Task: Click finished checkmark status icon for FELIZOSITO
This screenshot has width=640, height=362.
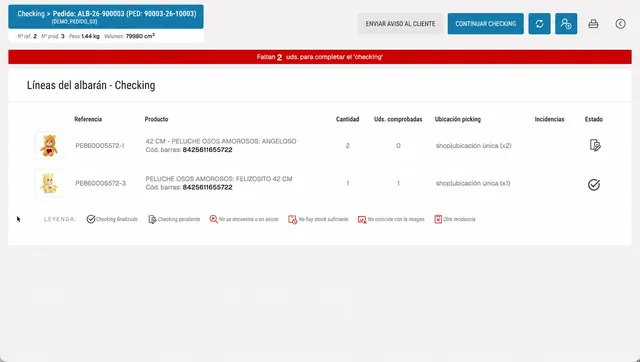Action: (594, 184)
